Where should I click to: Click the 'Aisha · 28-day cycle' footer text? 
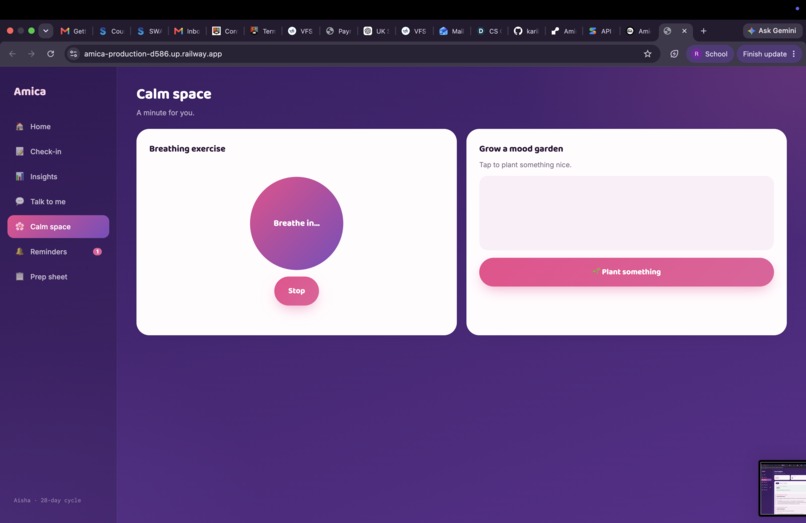[47, 500]
